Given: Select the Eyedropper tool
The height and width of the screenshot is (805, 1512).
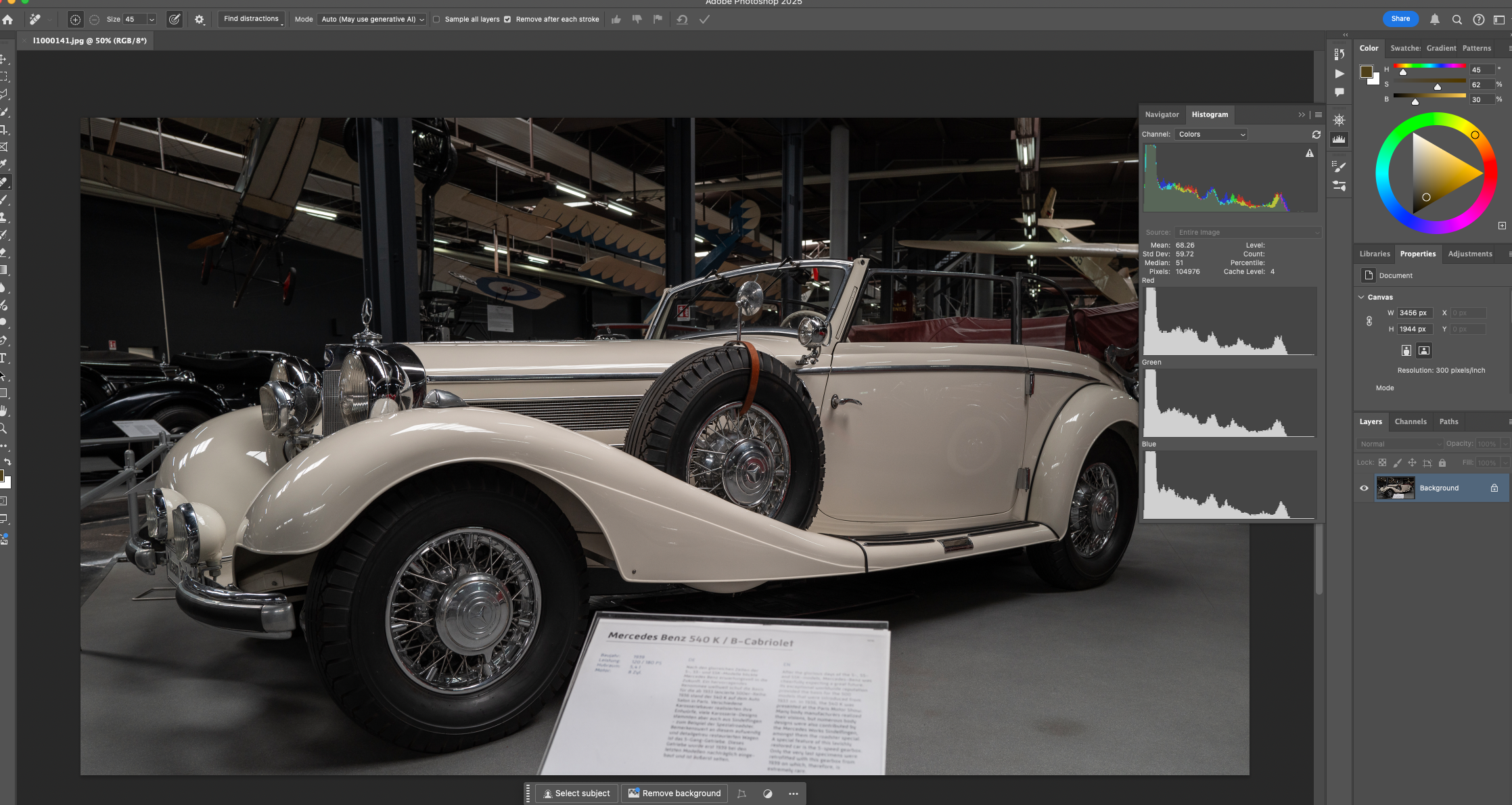Looking at the screenshot, I should (x=3, y=164).
